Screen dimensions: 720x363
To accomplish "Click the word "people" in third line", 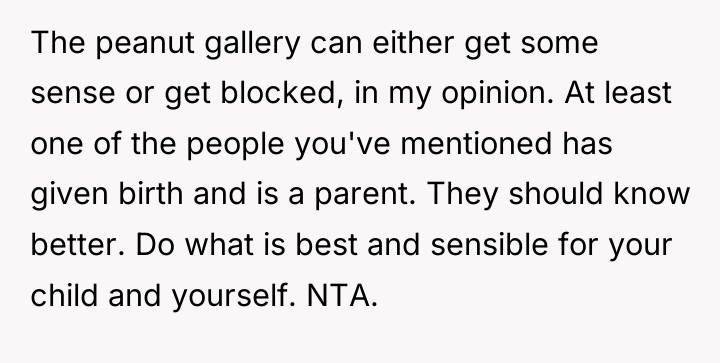I will point(236,144).
